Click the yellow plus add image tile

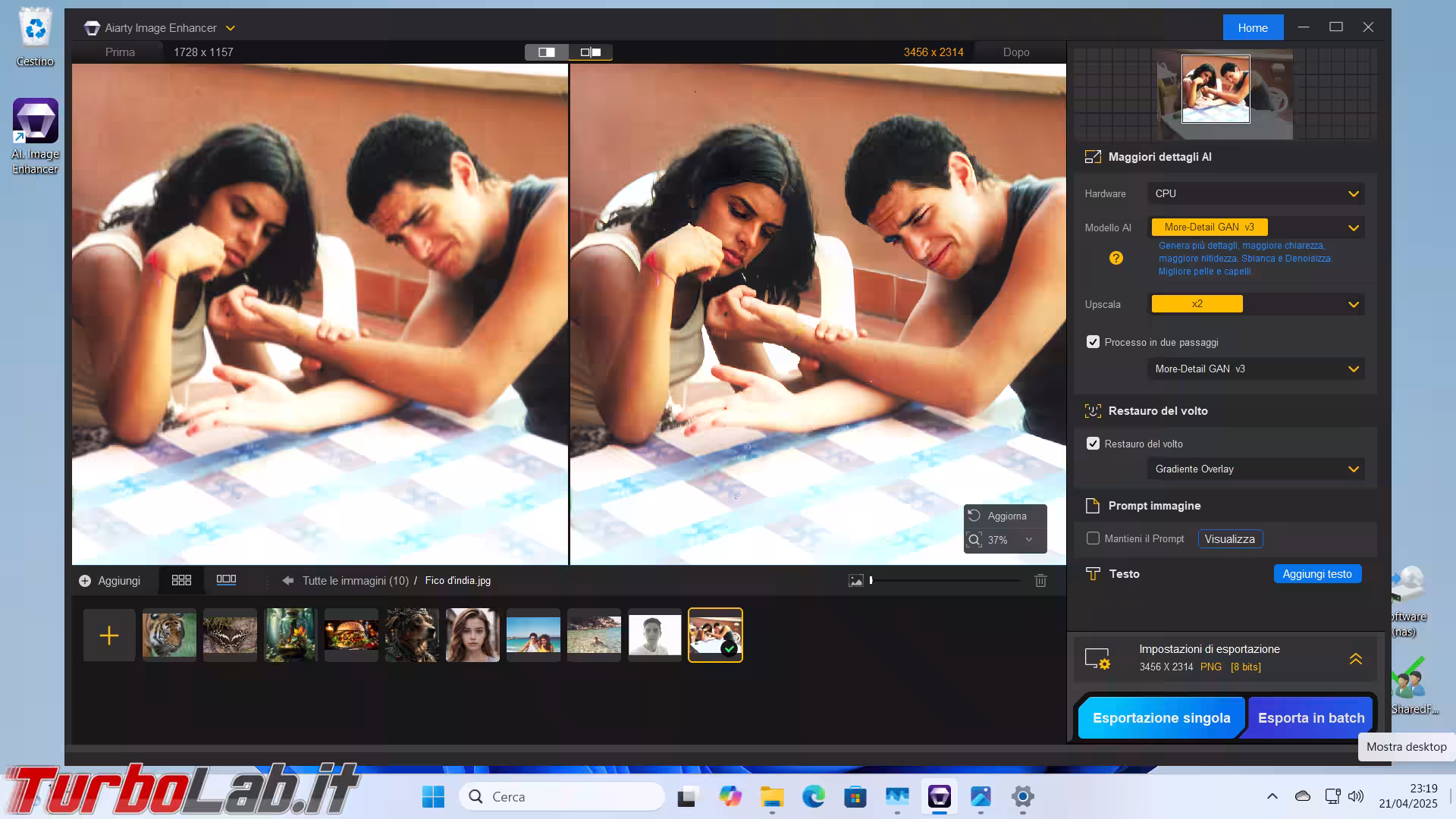pos(109,635)
